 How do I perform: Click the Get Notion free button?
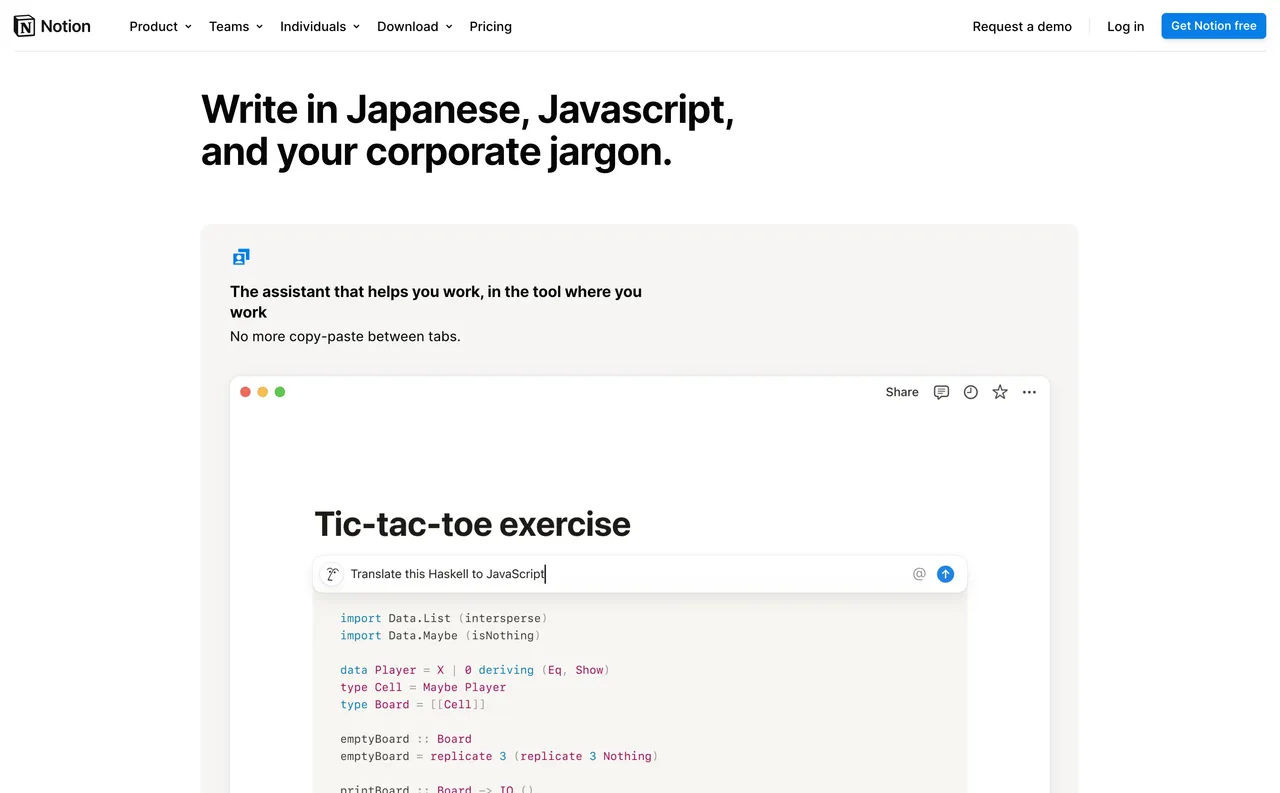click(1213, 25)
